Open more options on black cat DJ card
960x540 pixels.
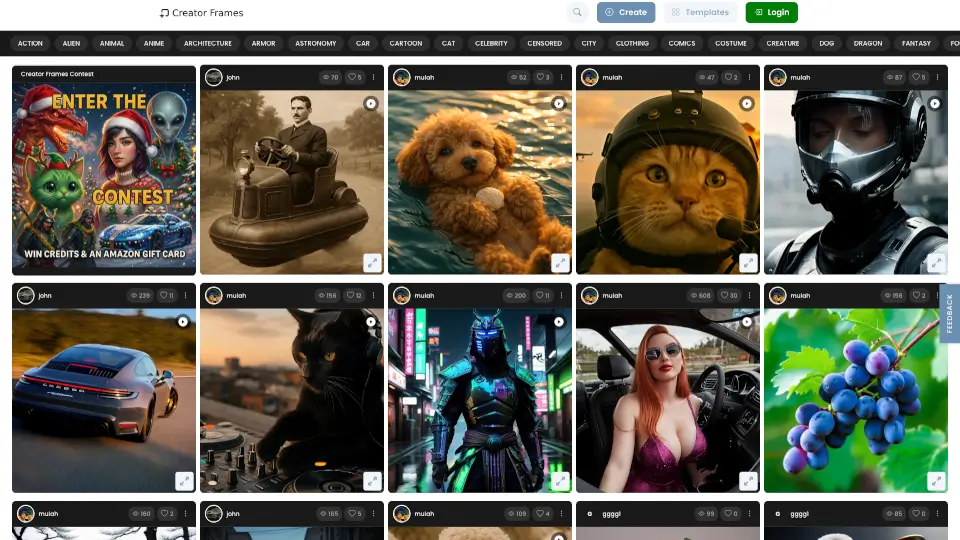374,296
